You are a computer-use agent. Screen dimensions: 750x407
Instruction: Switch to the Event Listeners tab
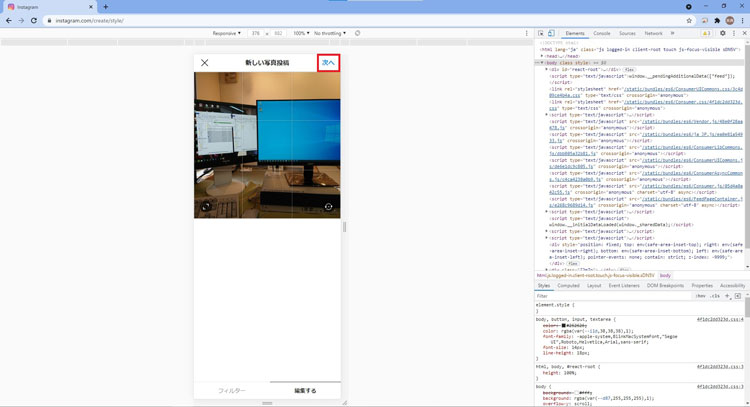pyautogui.click(x=624, y=286)
